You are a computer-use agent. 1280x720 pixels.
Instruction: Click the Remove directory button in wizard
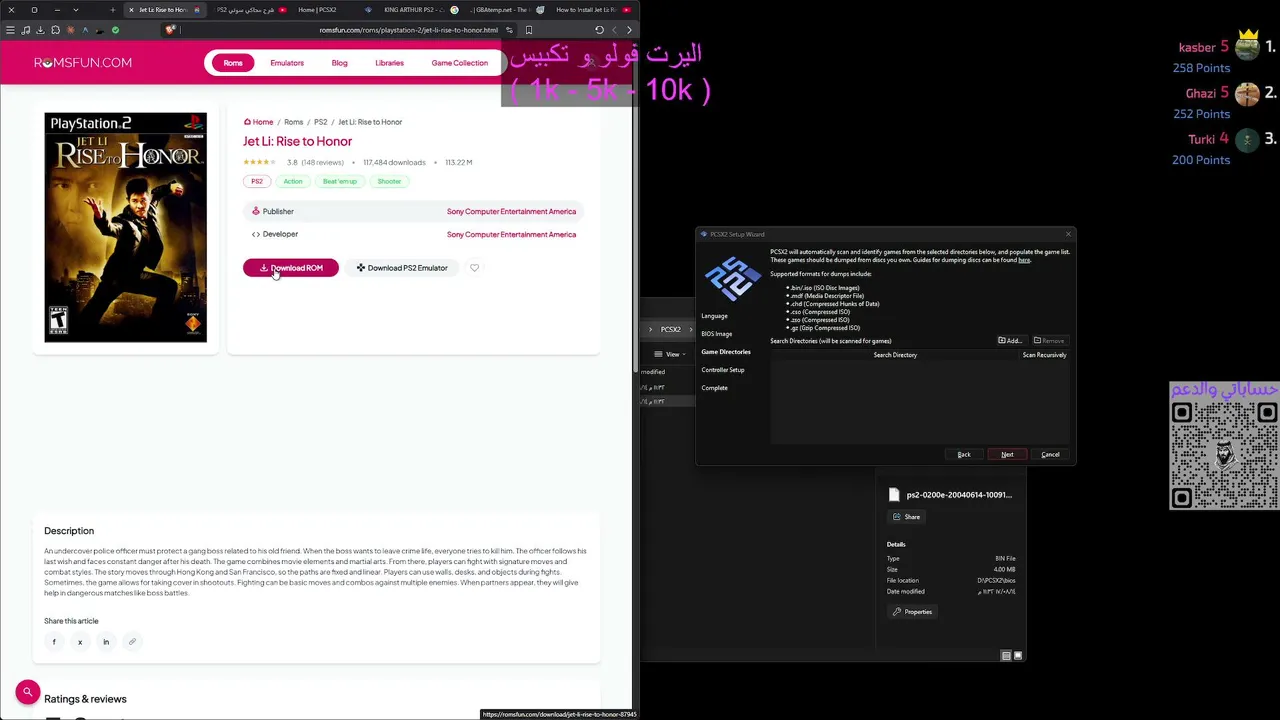point(1049,341)
